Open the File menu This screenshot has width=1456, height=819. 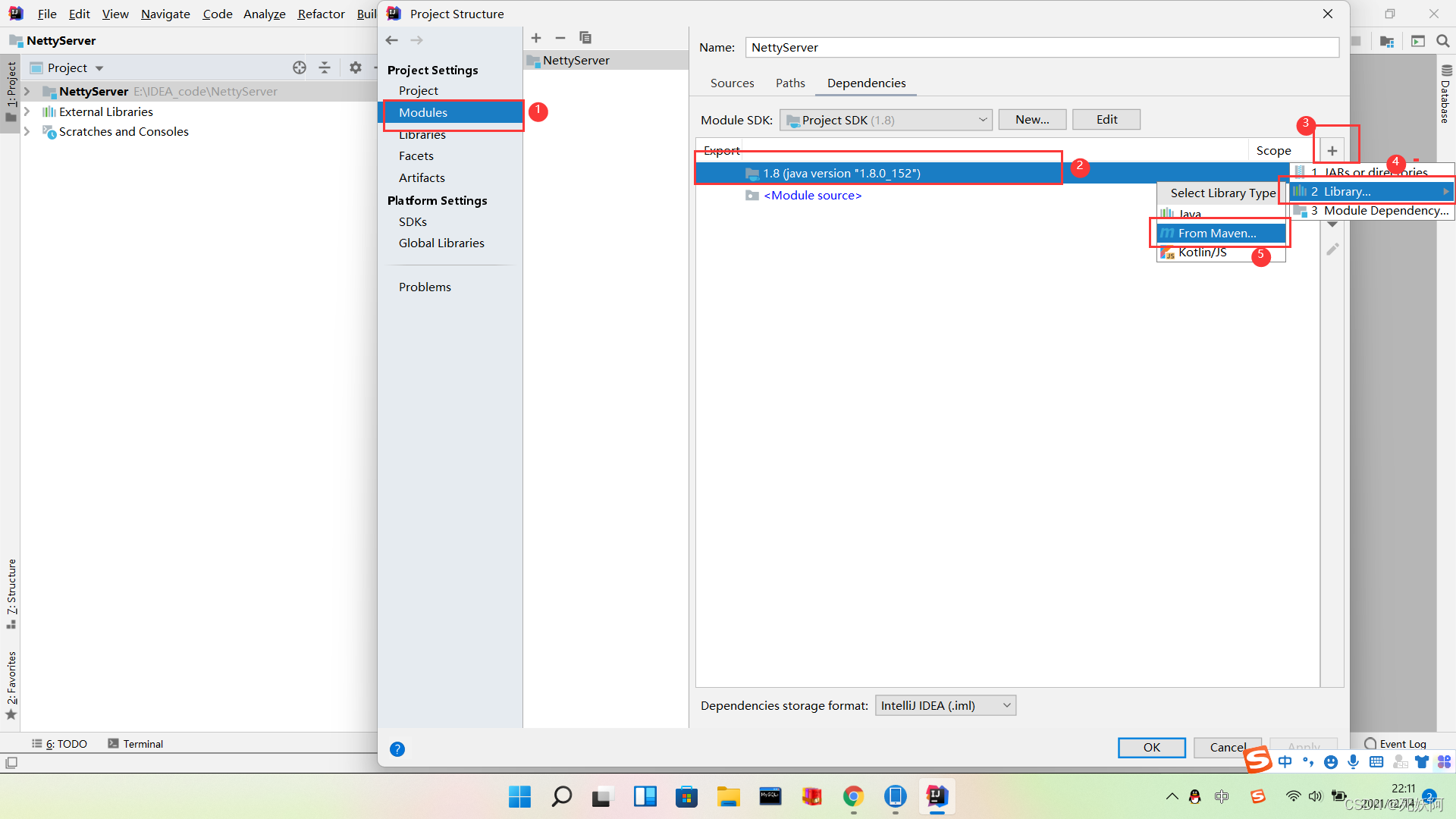pyautogui.click(x=47, y=14)
